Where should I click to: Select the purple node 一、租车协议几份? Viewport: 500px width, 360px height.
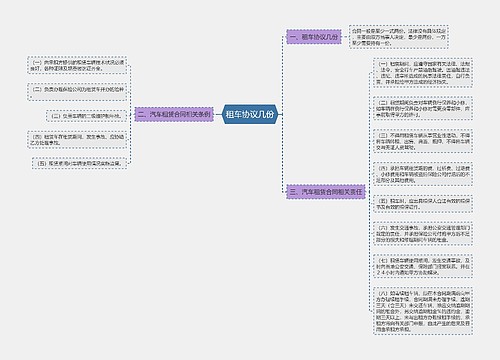(314, 37)
